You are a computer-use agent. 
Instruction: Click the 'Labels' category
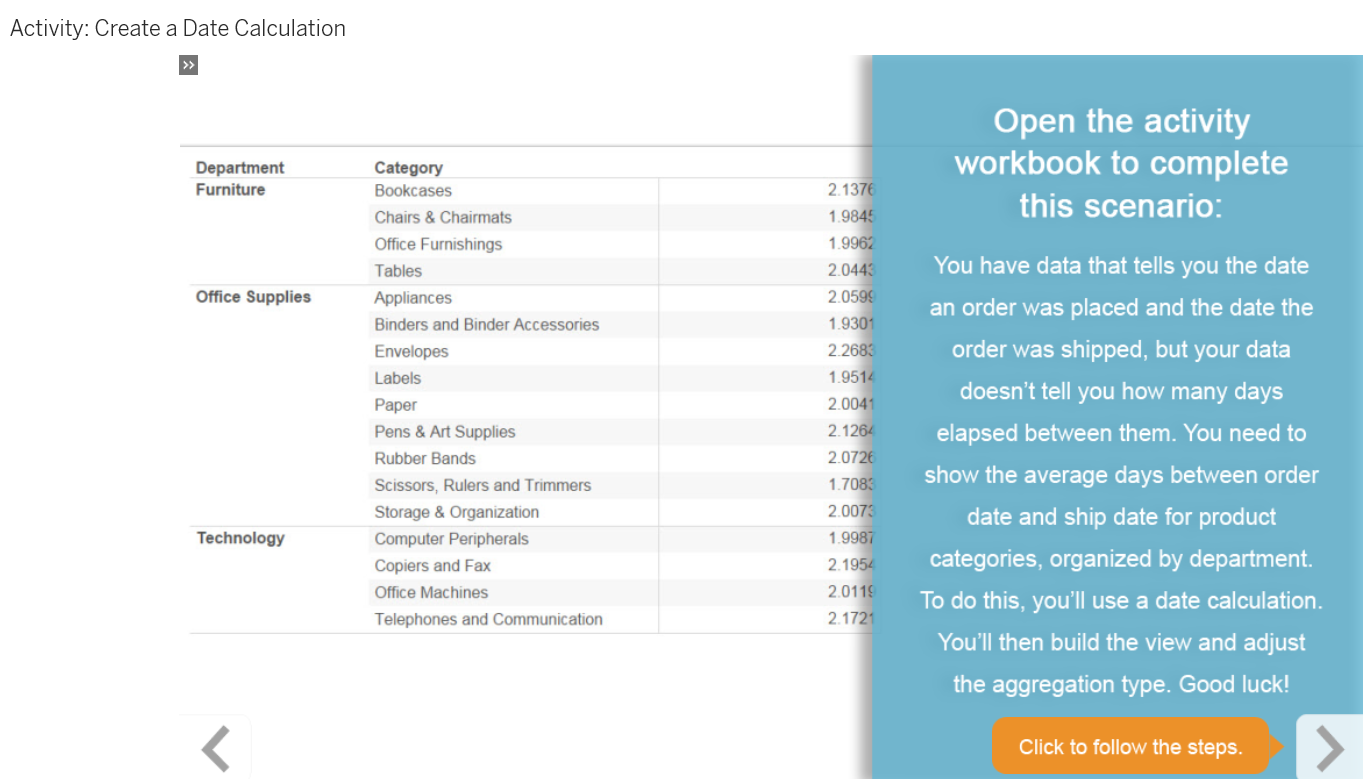[x=398, y=378]
